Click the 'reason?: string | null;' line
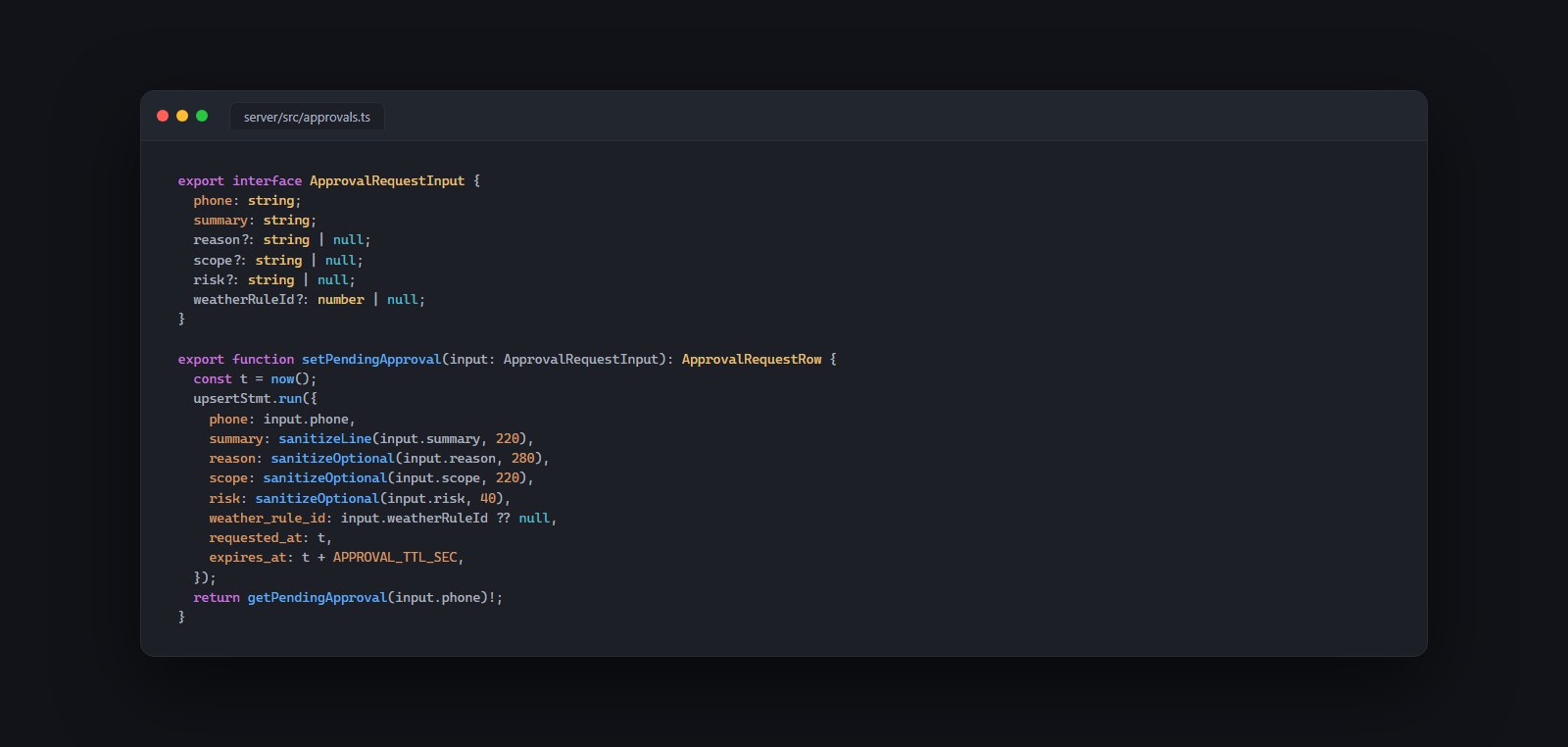The height and width of the screenshot is (747, 1568). [282, 239]
